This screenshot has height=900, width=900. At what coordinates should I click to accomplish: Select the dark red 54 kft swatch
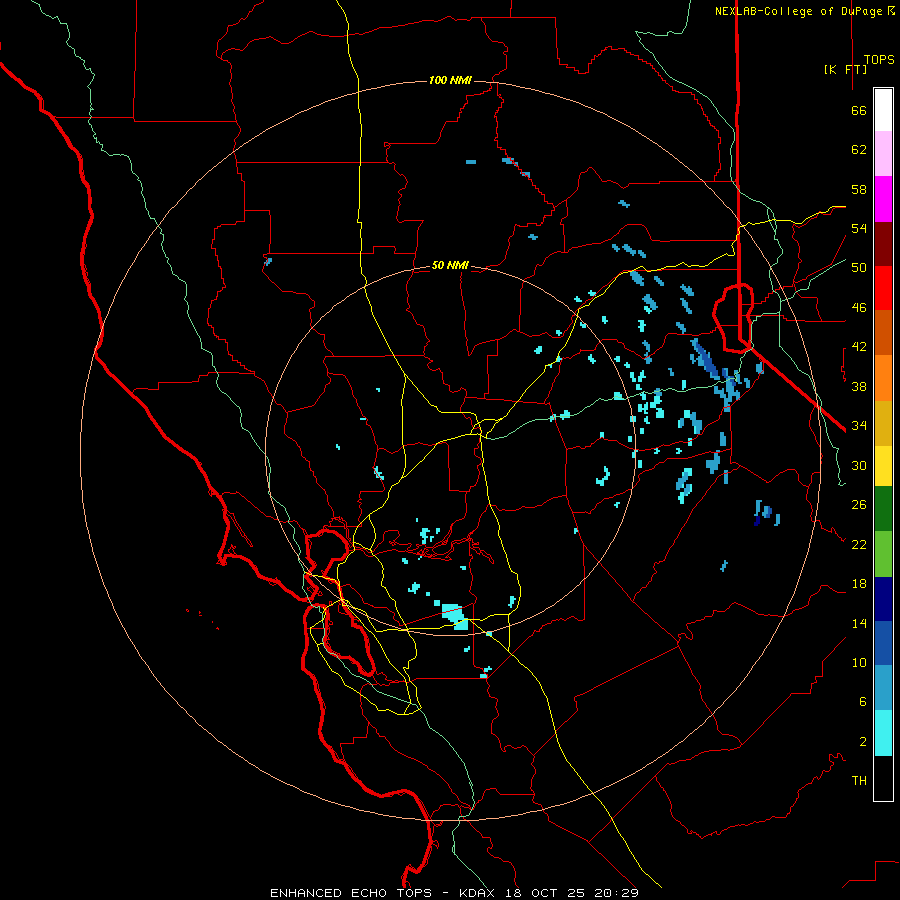pos(883,244)
